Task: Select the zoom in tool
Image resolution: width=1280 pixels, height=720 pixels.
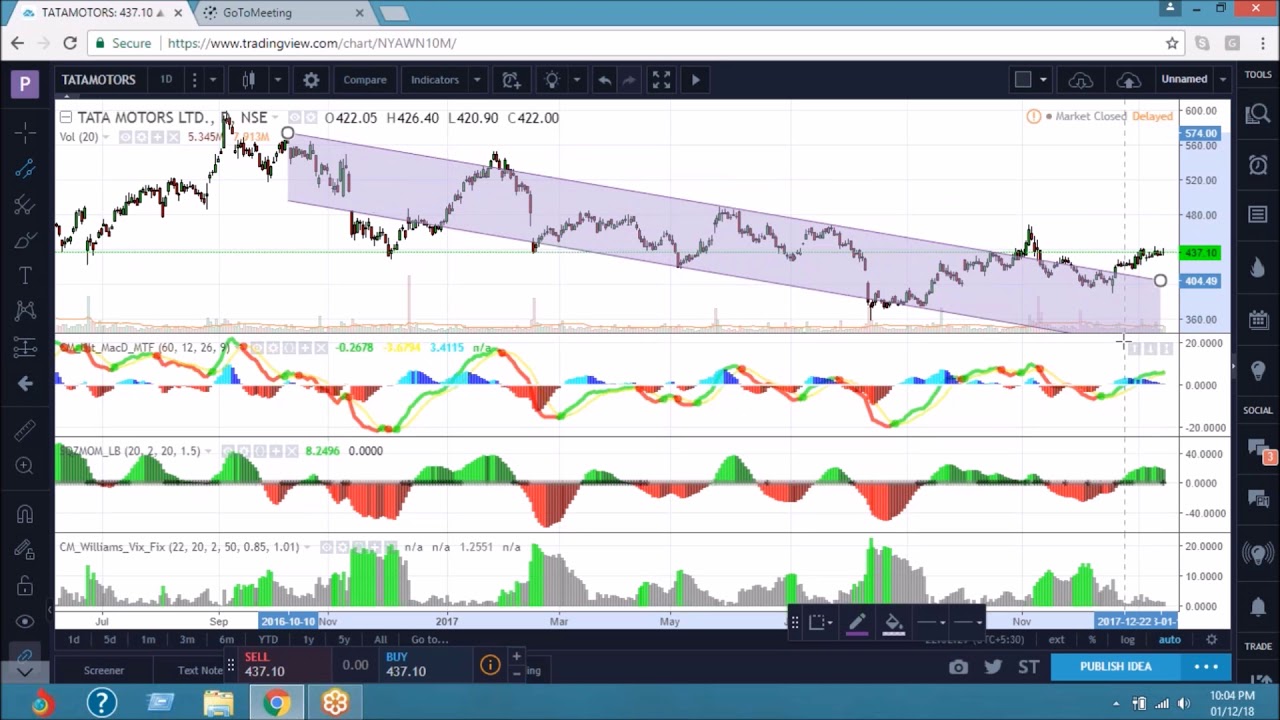Action: 25,466
